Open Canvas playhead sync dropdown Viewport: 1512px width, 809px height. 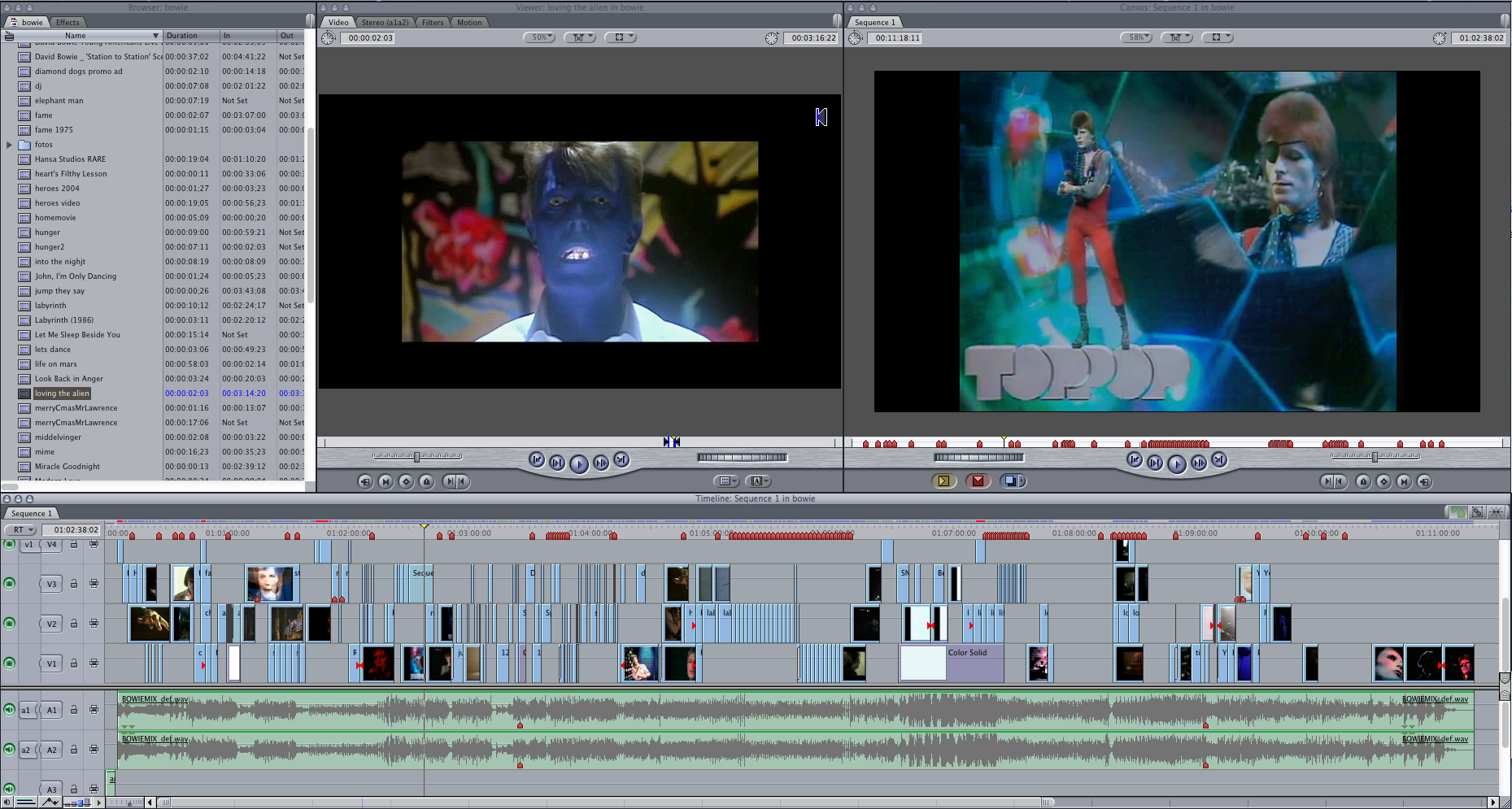click(x=1177, y=37)
